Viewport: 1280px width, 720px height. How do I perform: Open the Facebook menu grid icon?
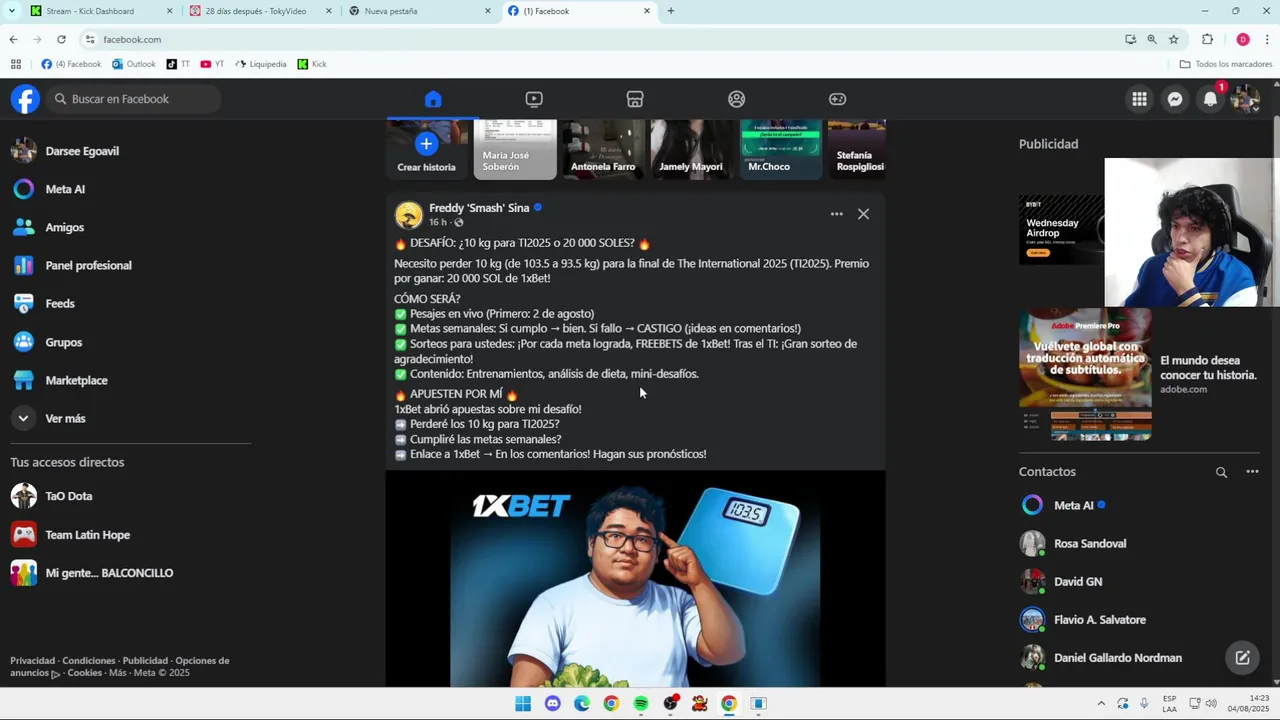tap(1139, 99)
